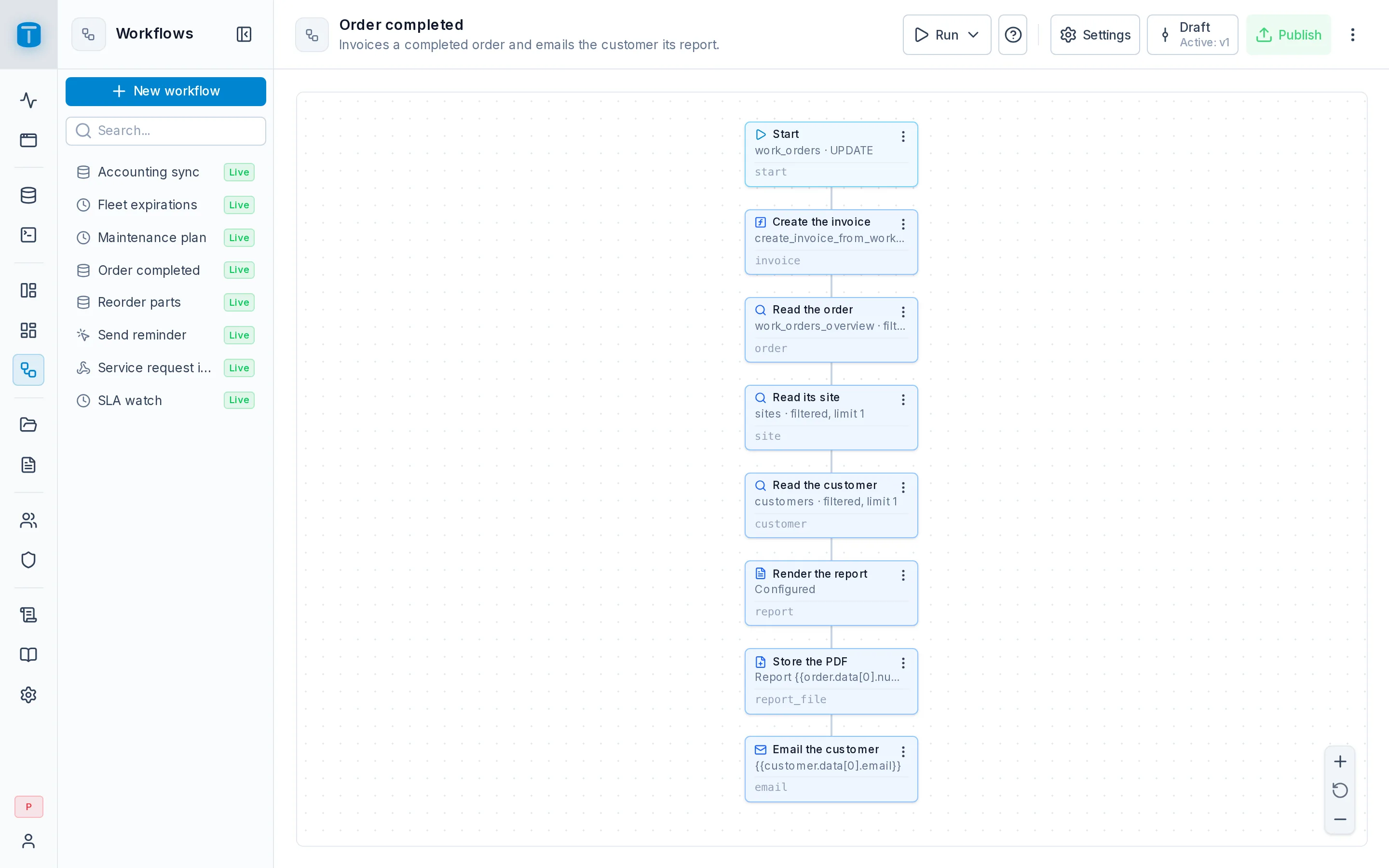1389x868 pixels.
Task: Open the header more-options kebab menu
Action: pos(1352,35)
